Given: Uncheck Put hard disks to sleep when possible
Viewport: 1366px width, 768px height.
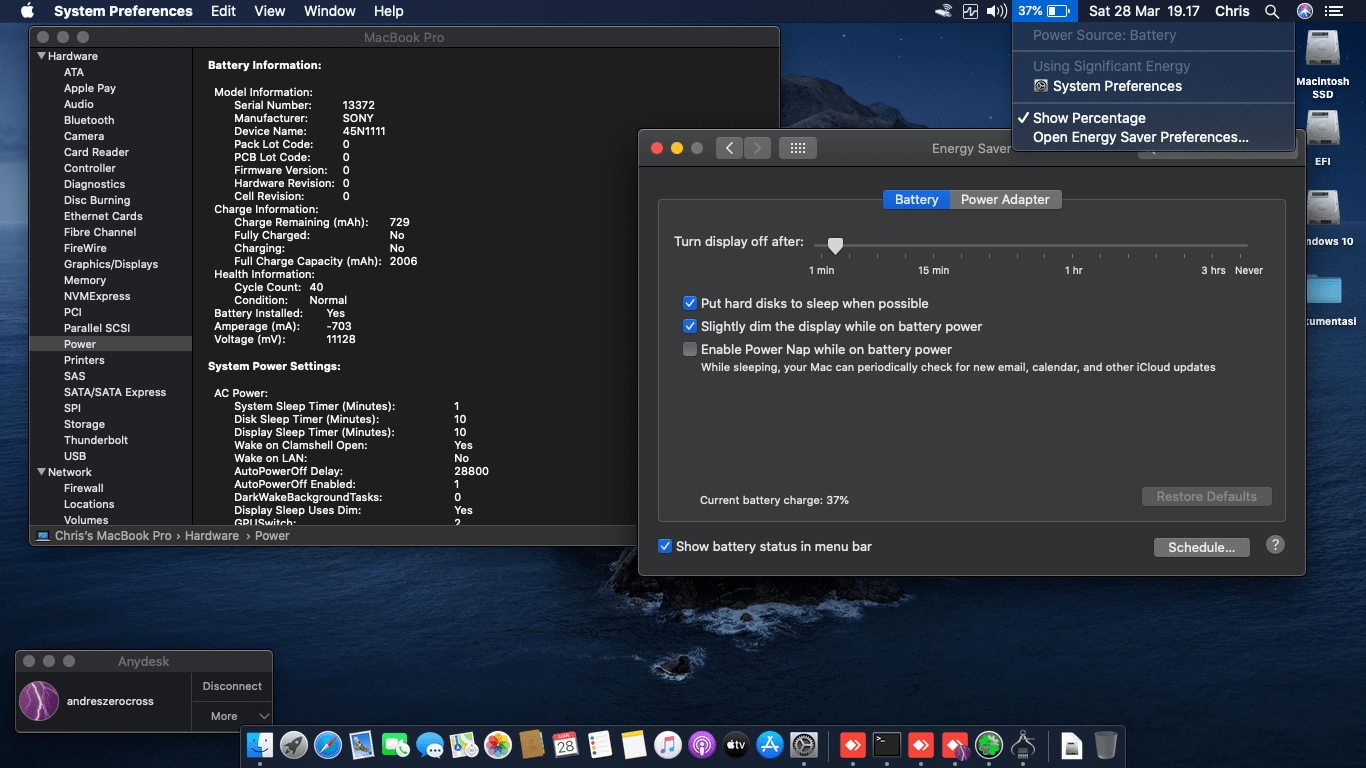Looking at the screenshot, I should pyautogui.click(x=690, y=303).
